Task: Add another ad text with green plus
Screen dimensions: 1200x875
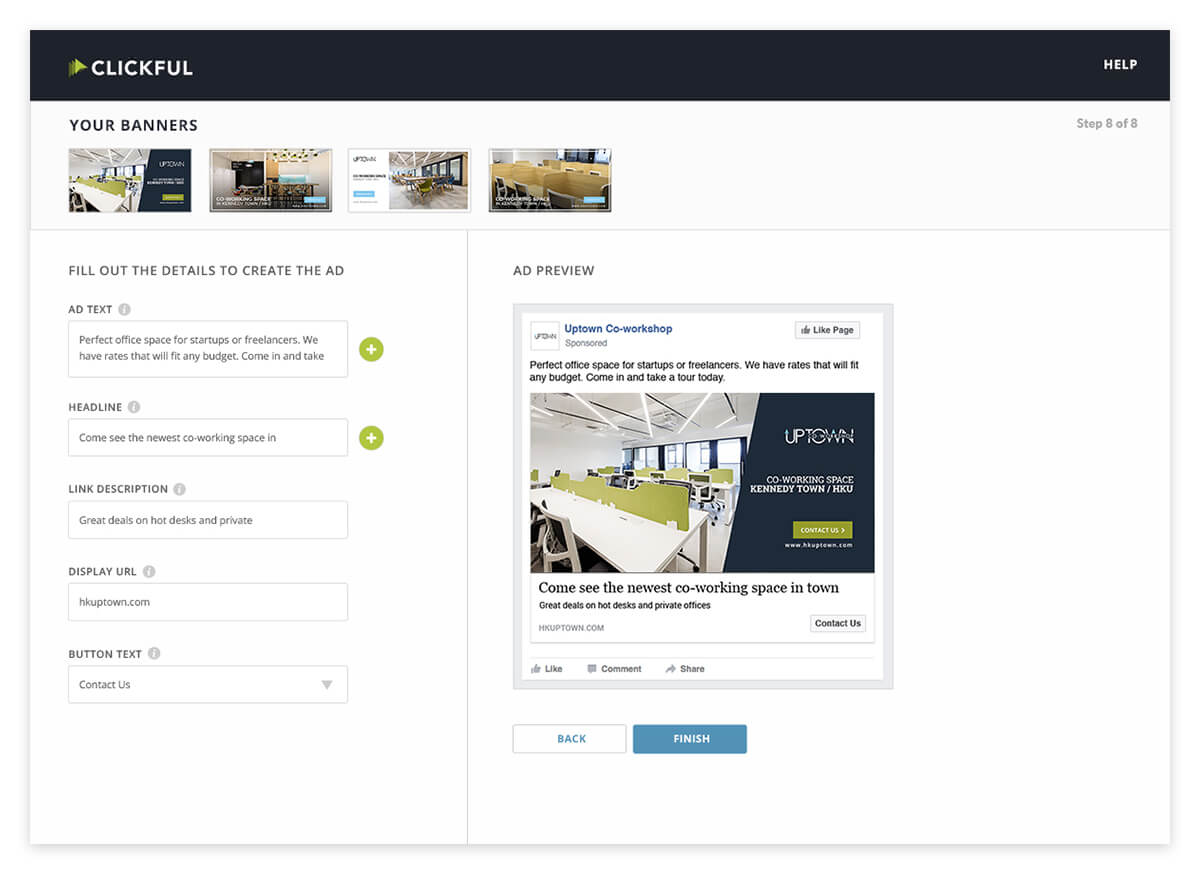Action: 371,350
